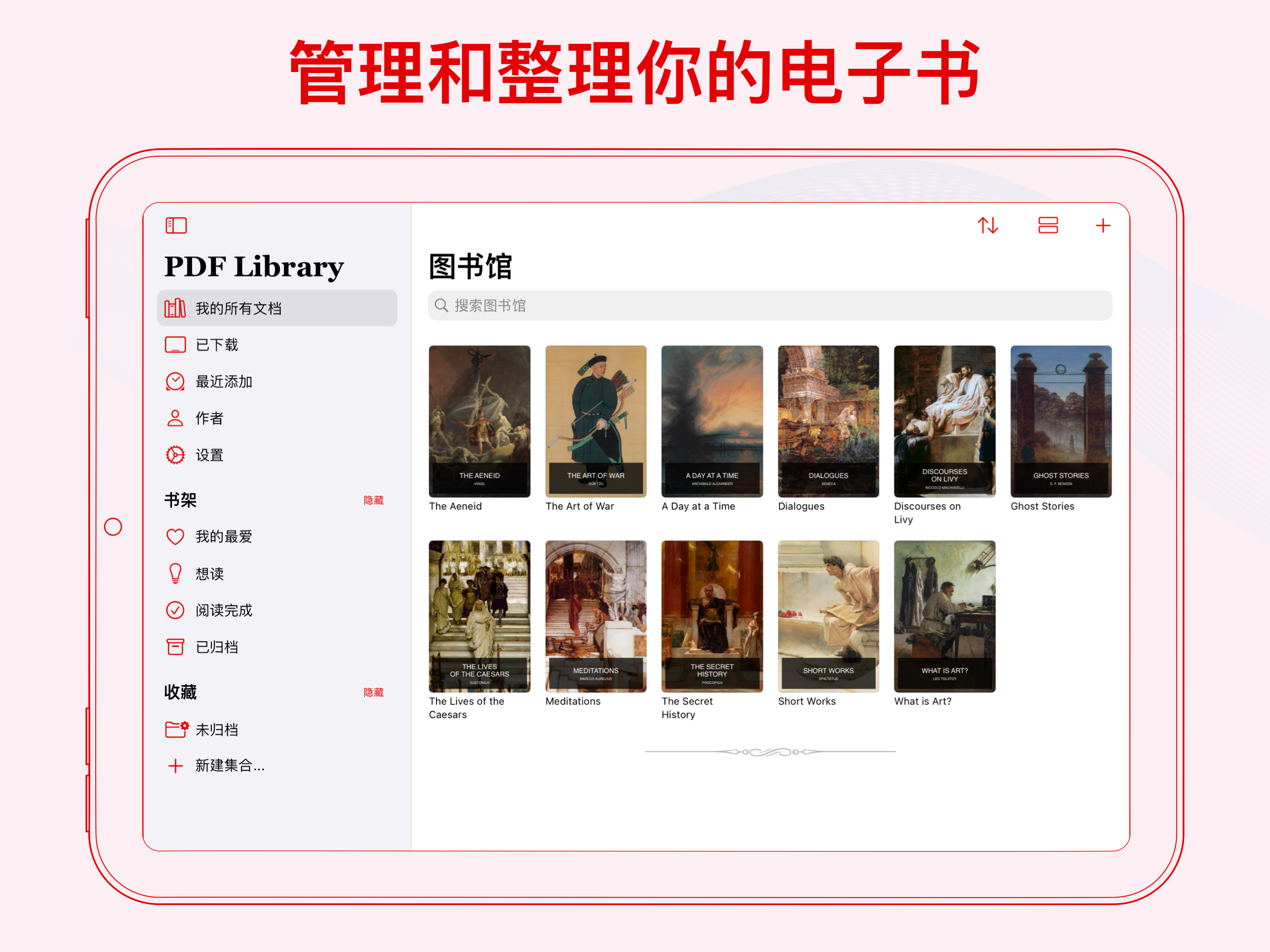The image size is (1270, 952).
Task: Click the clock icon beside 最近添加
Action: [175, 381]
